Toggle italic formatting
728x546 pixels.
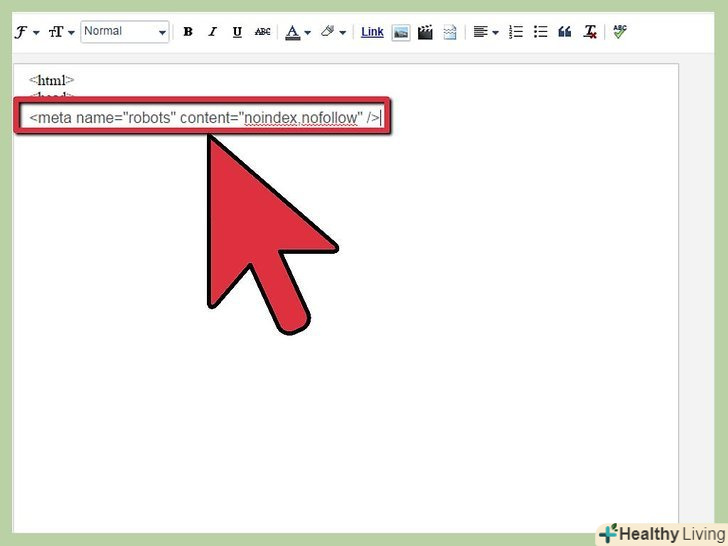coord(212,32)
